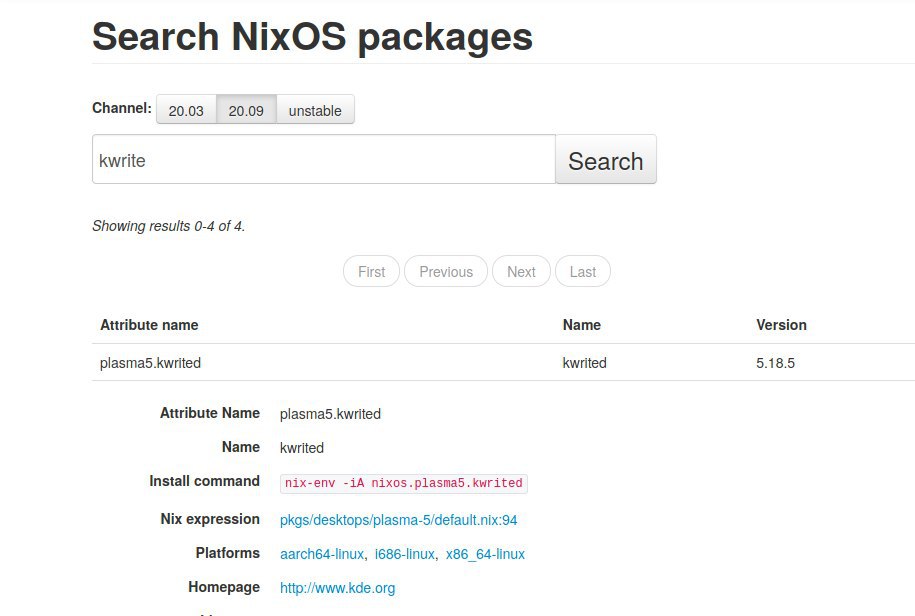
Task: Click the kwrite search input field
Action: tap(324, 159)
